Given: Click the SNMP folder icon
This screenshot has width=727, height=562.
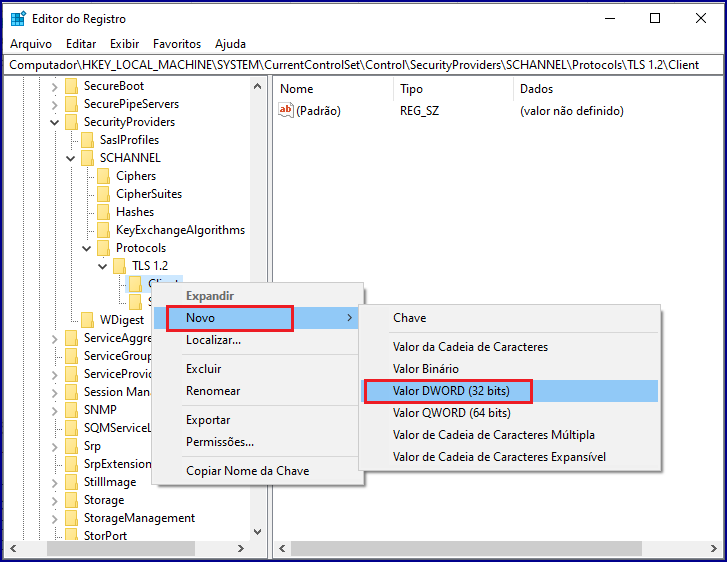Looking at the screenshot, I should [x=71, y=410].
